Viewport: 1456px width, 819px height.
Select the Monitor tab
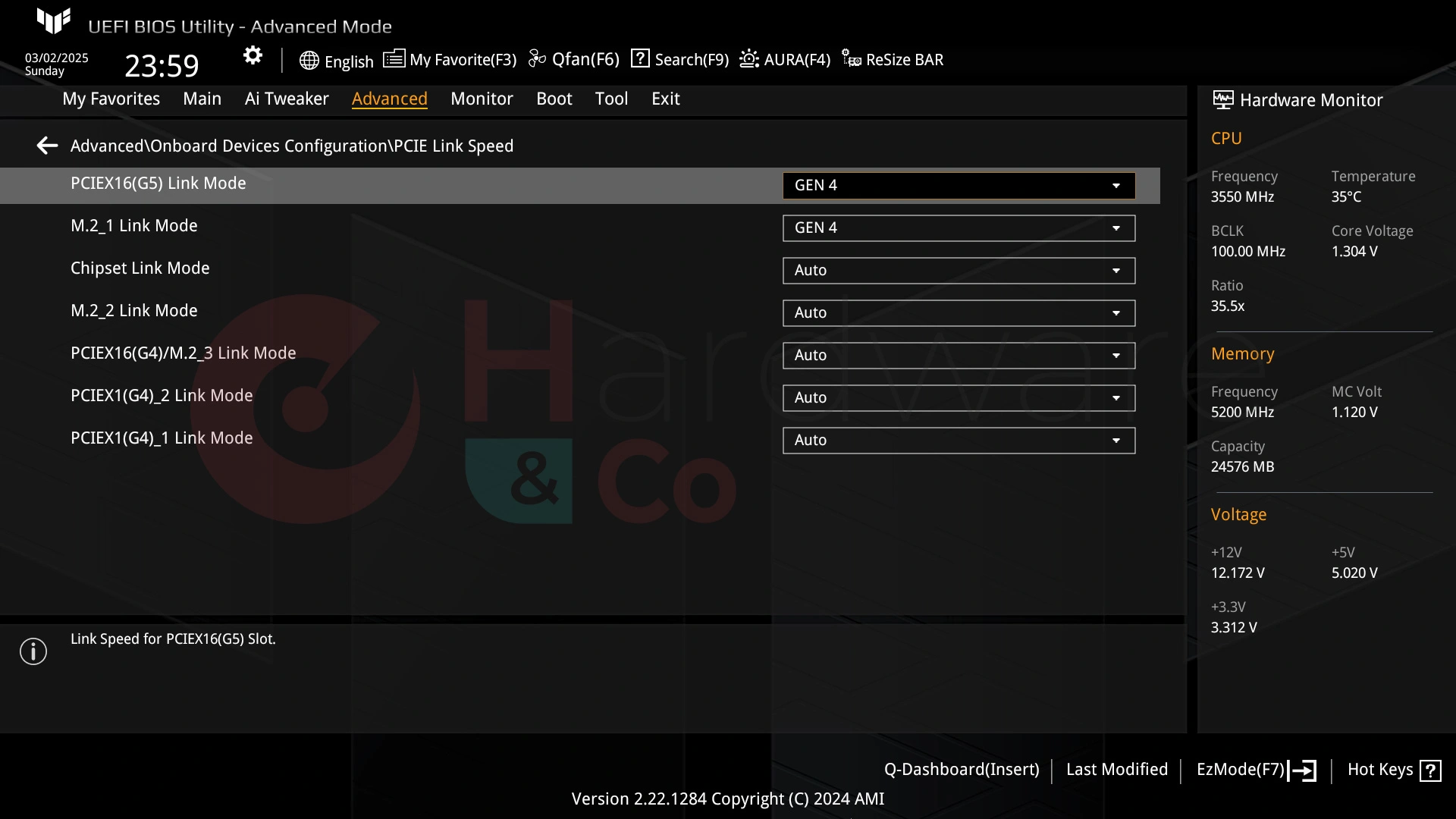[481, 99]
